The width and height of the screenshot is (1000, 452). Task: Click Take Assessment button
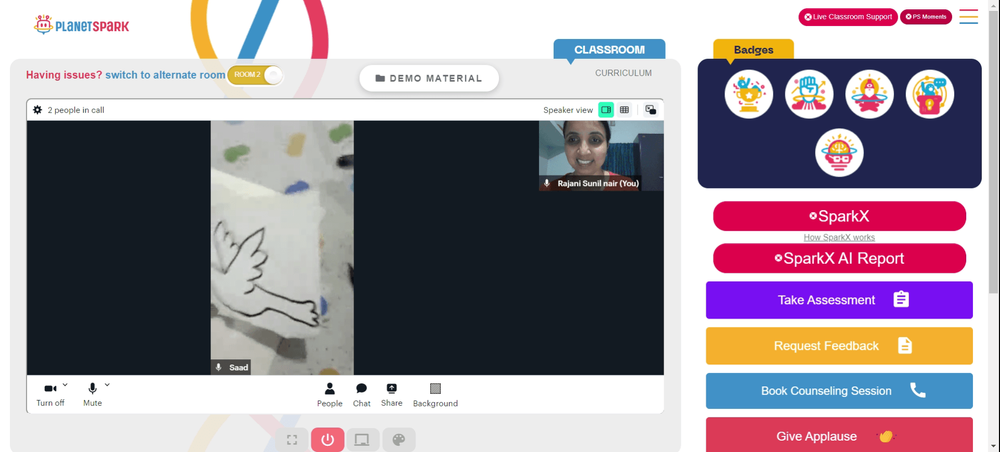[839, 300]
